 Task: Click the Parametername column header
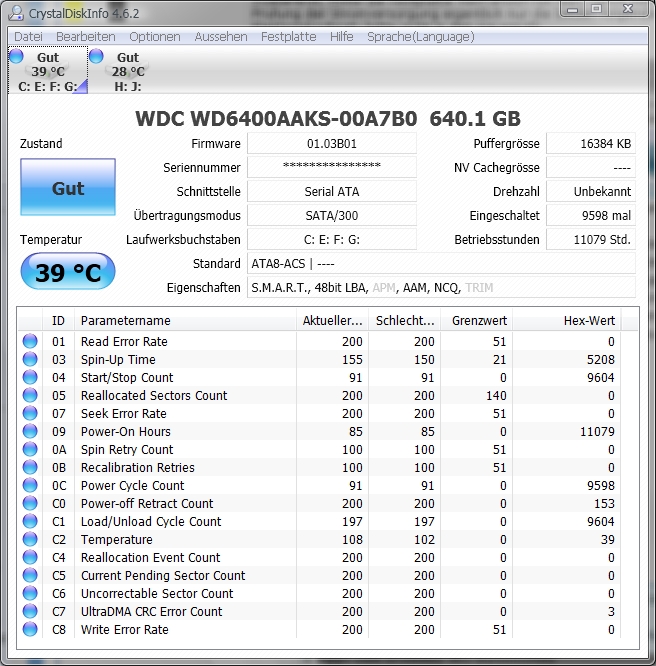point(186,320)
